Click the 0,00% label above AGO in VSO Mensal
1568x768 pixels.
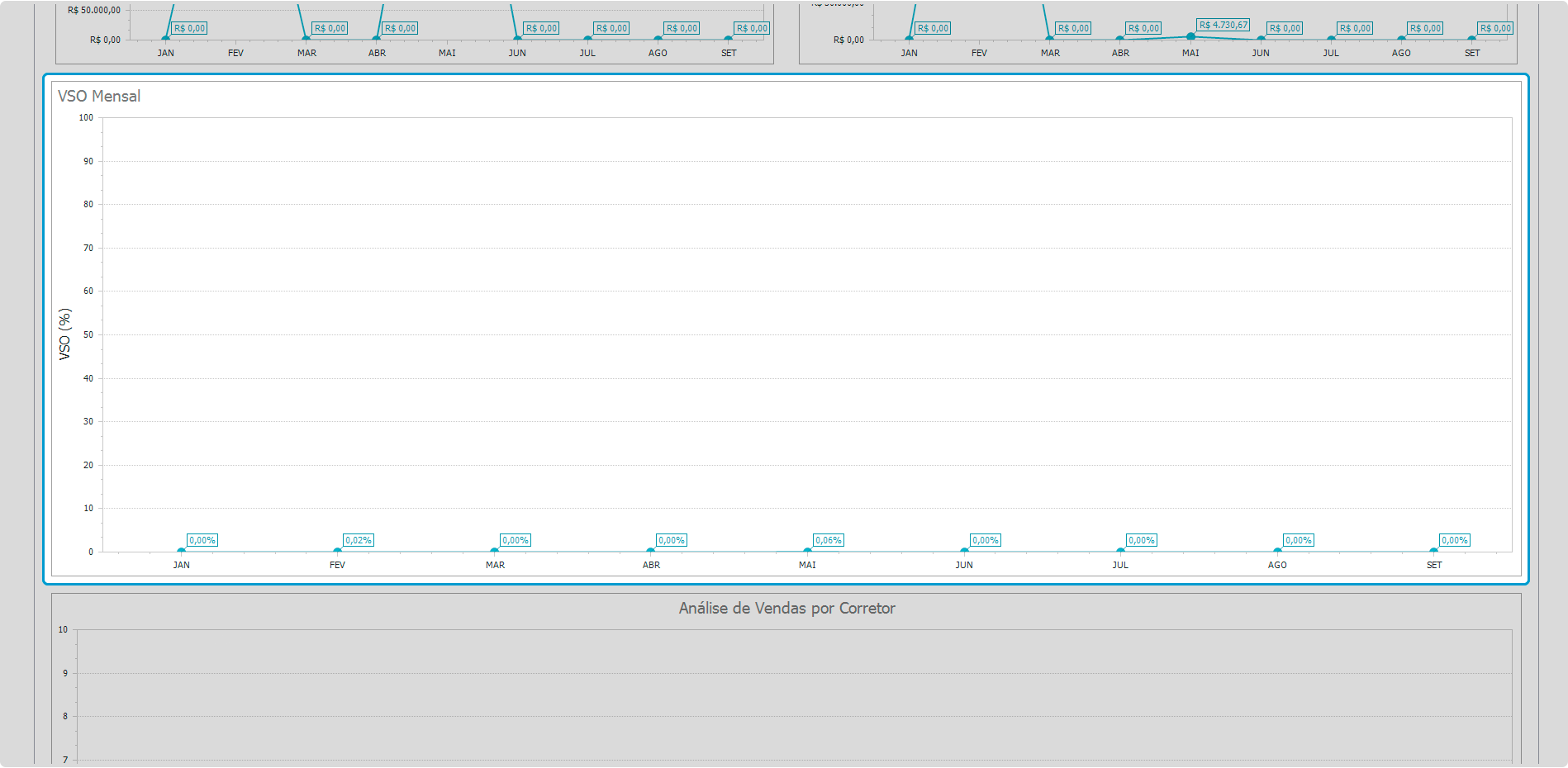tap(1299, 540)
